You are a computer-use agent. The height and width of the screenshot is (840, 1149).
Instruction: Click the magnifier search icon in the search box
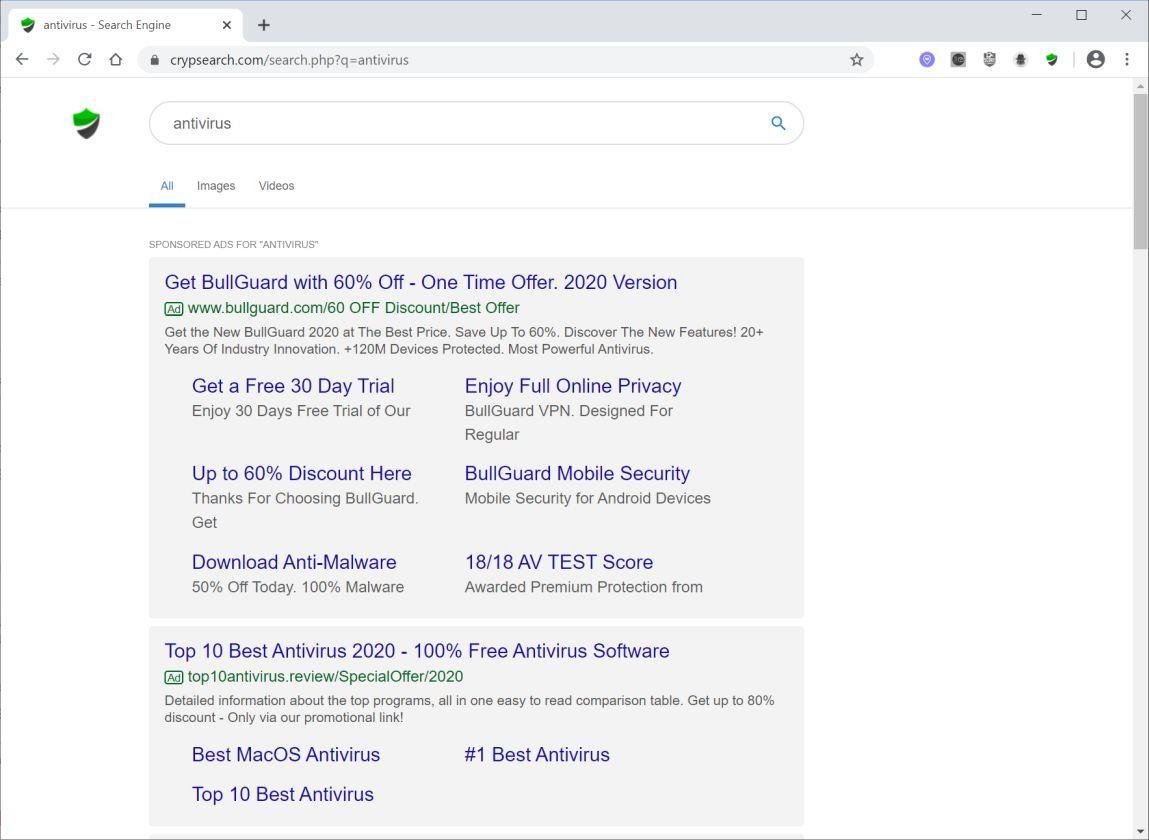coord(778,123)
